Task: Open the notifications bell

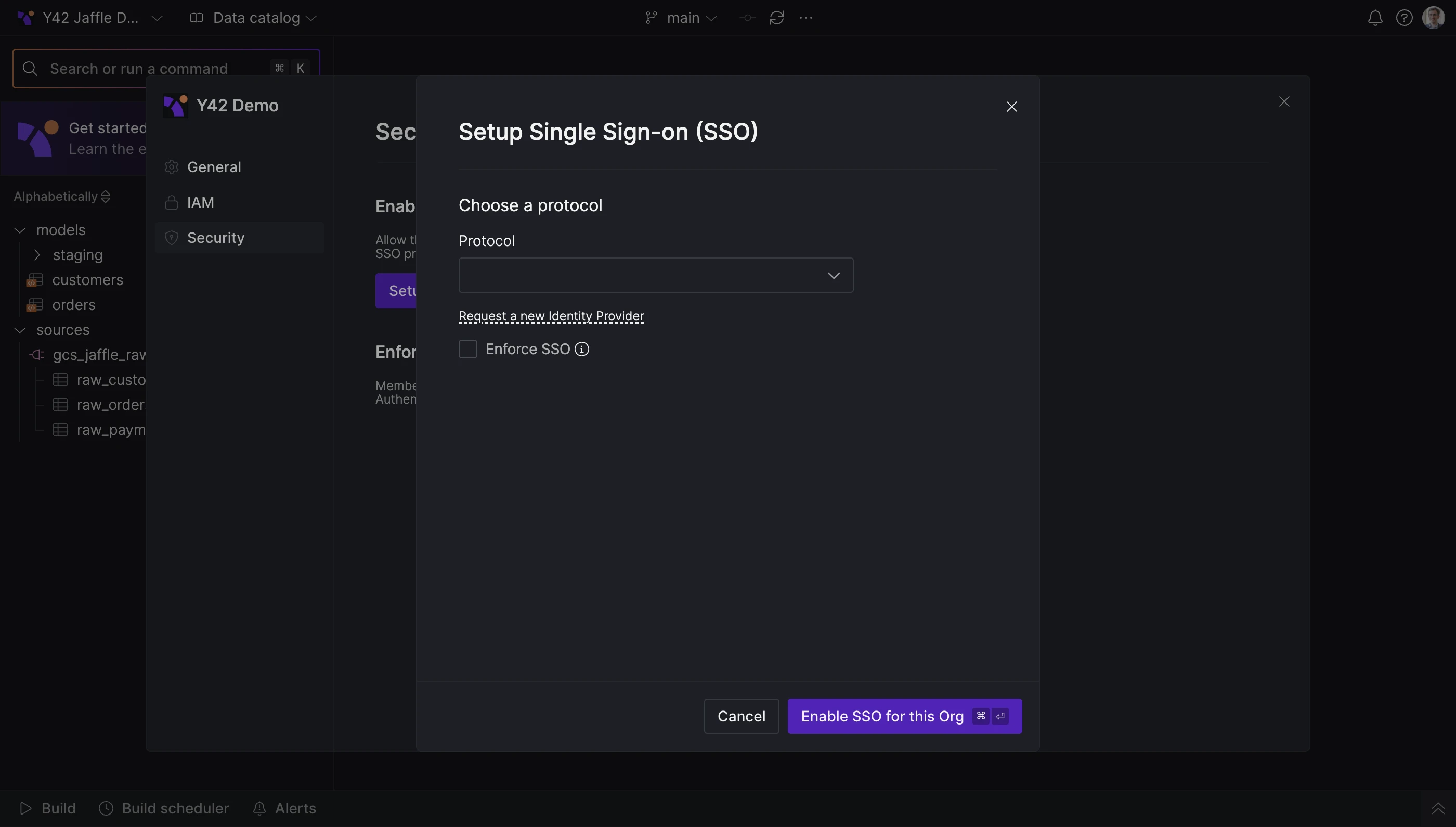Action: pyautogui.click(x=1375, y=18)
